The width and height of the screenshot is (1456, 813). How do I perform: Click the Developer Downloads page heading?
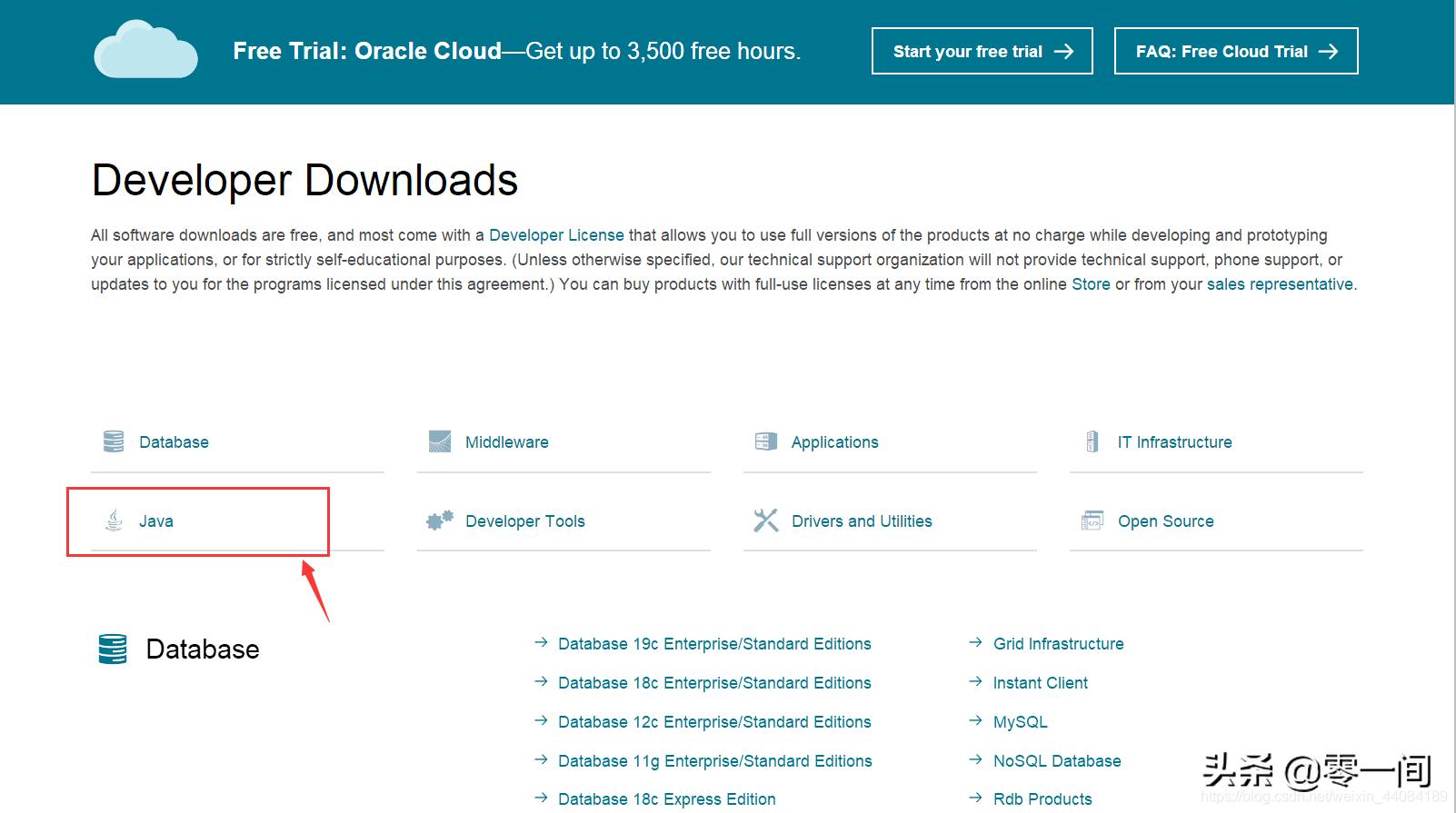(304, 180)
